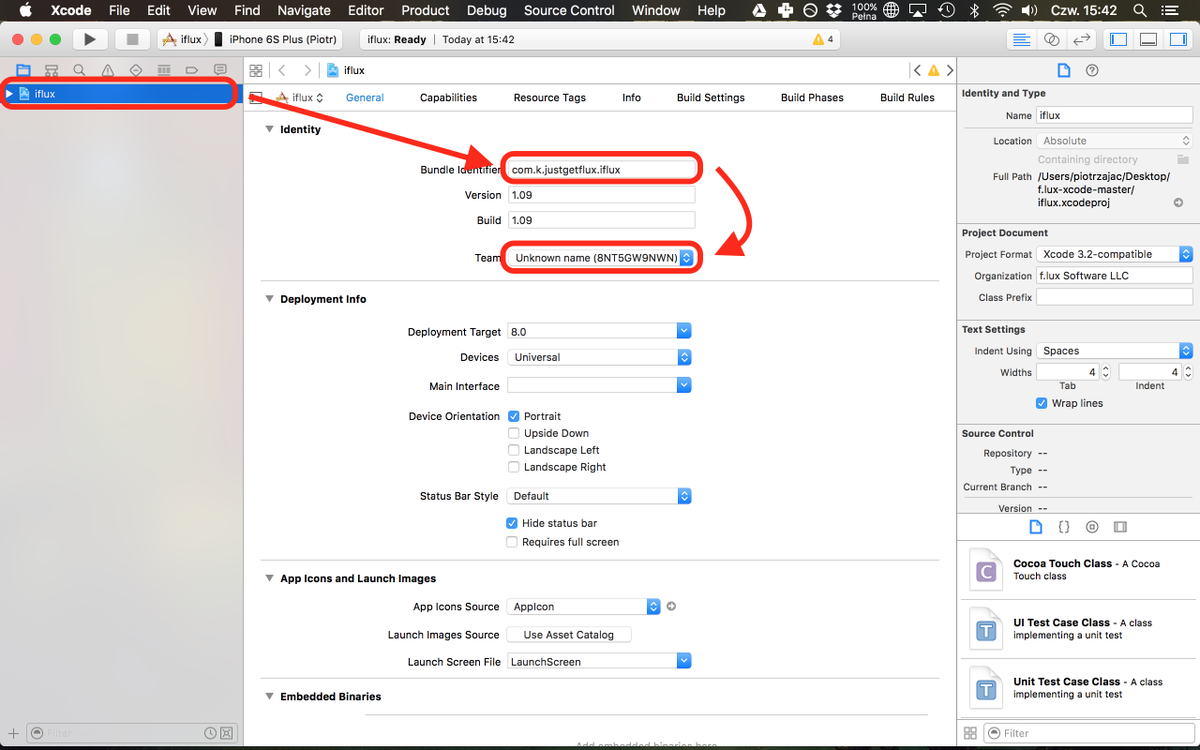The height and width of the screenshot is (750, 1200).
Task: Toggle Wrap lines checkbox
Action: [x=1042, y=403]
